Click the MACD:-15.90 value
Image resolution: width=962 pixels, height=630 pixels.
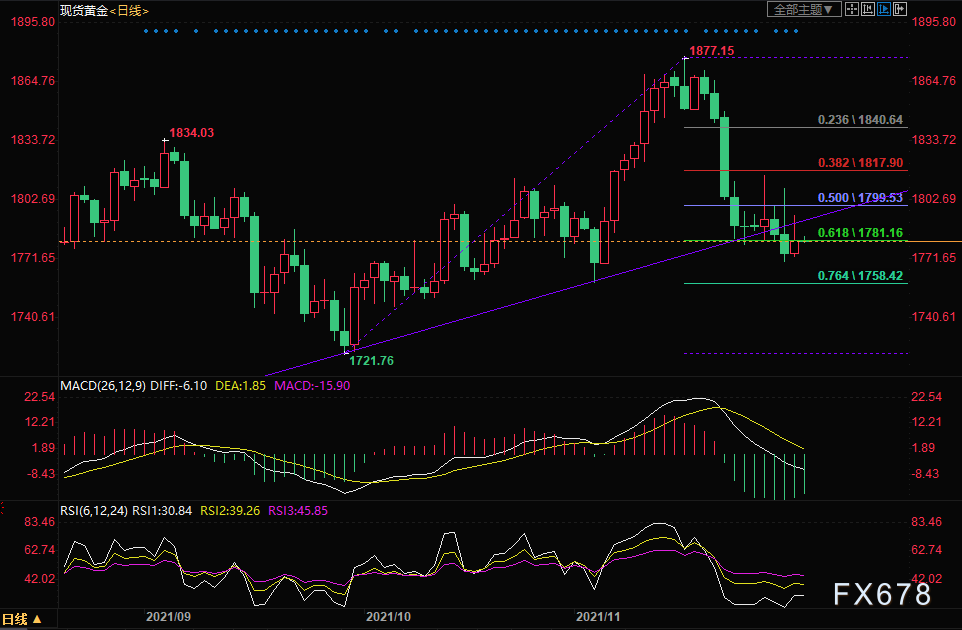point(312,386)
